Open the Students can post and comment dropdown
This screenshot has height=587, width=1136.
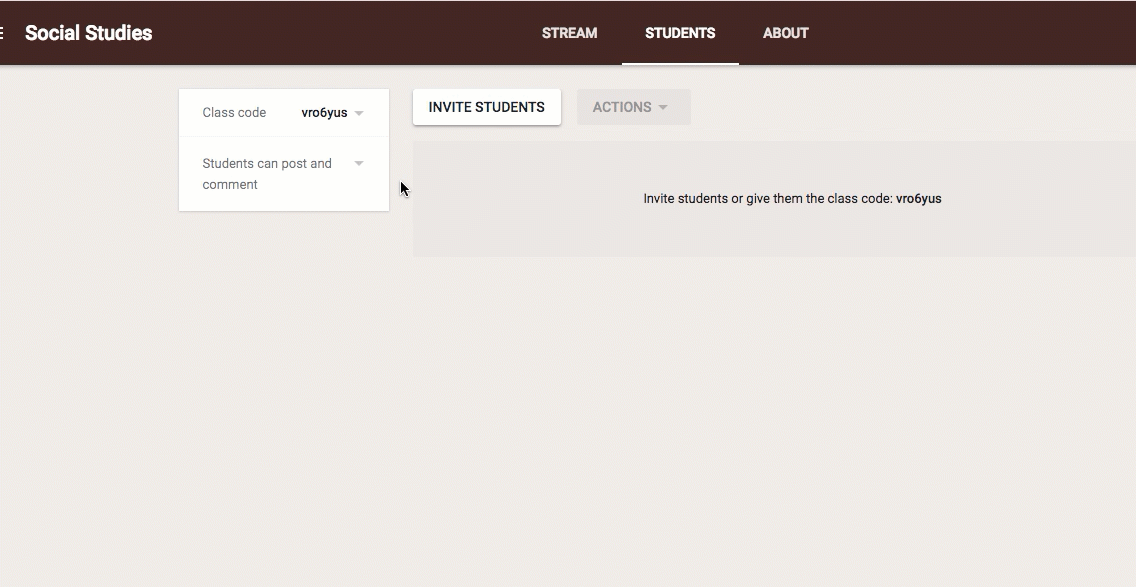coord(359,164)
